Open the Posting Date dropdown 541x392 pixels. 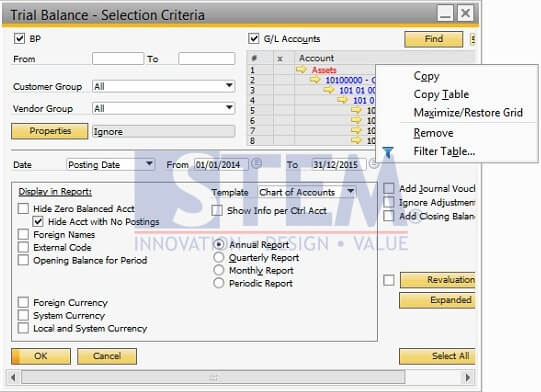coord(149,163)
